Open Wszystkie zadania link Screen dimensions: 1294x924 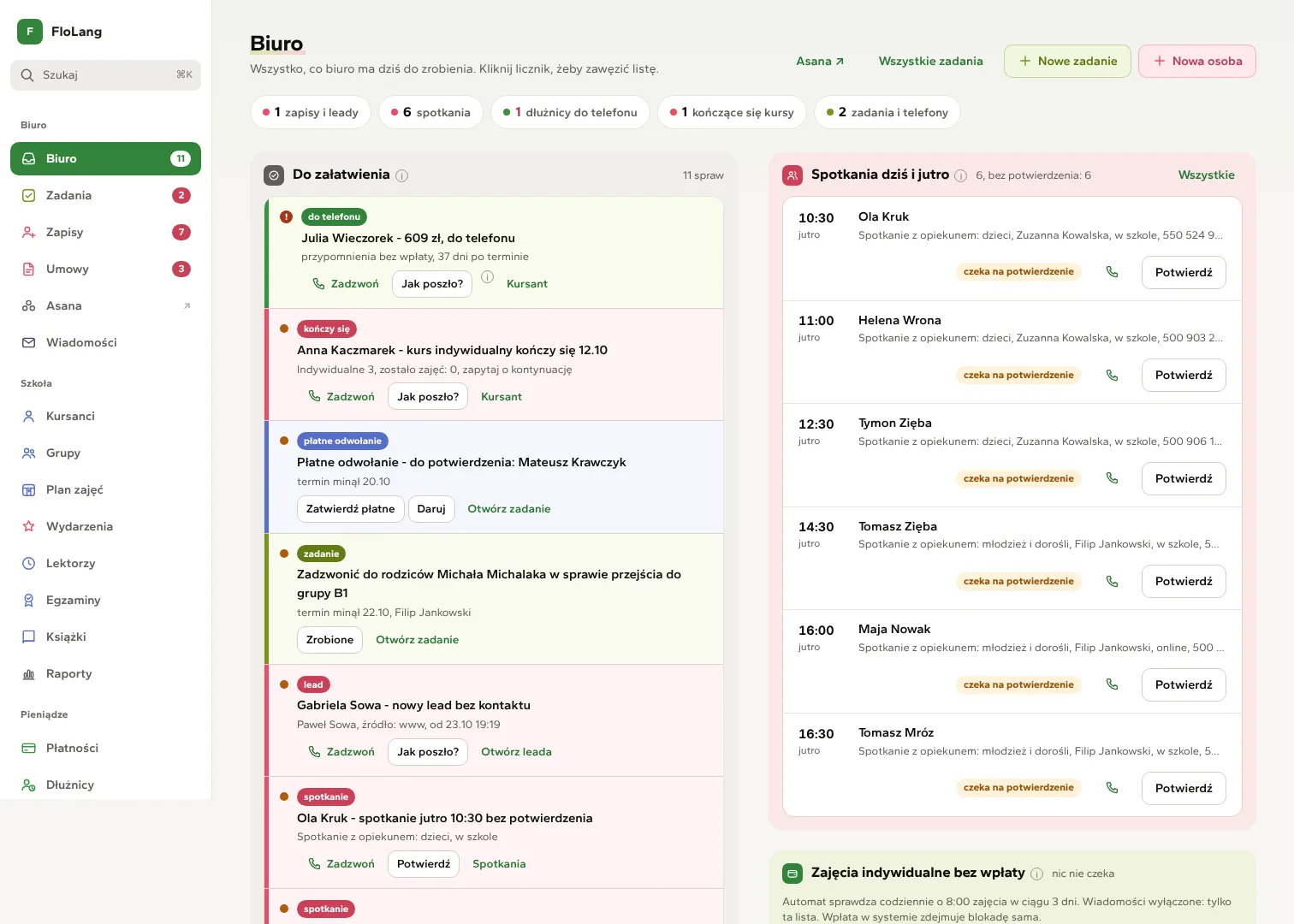tap(930, 61)
